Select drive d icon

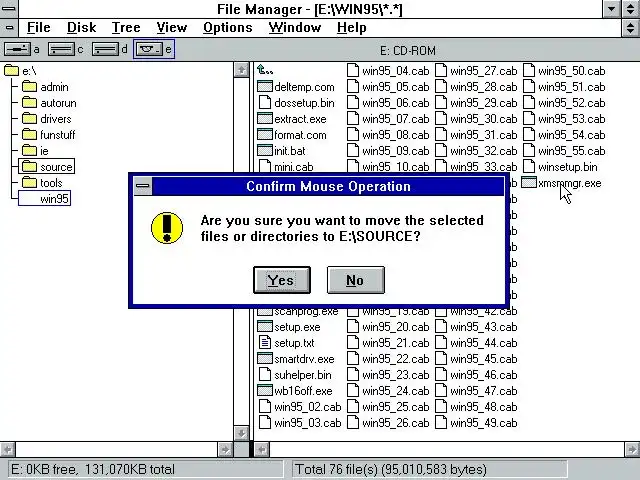[105, 49]
